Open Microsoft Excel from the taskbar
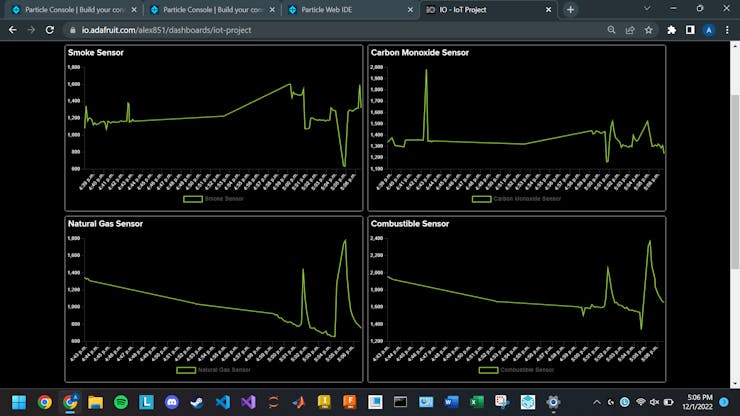The width and height of the screenshot is (740, 416). tap(477, 402)
